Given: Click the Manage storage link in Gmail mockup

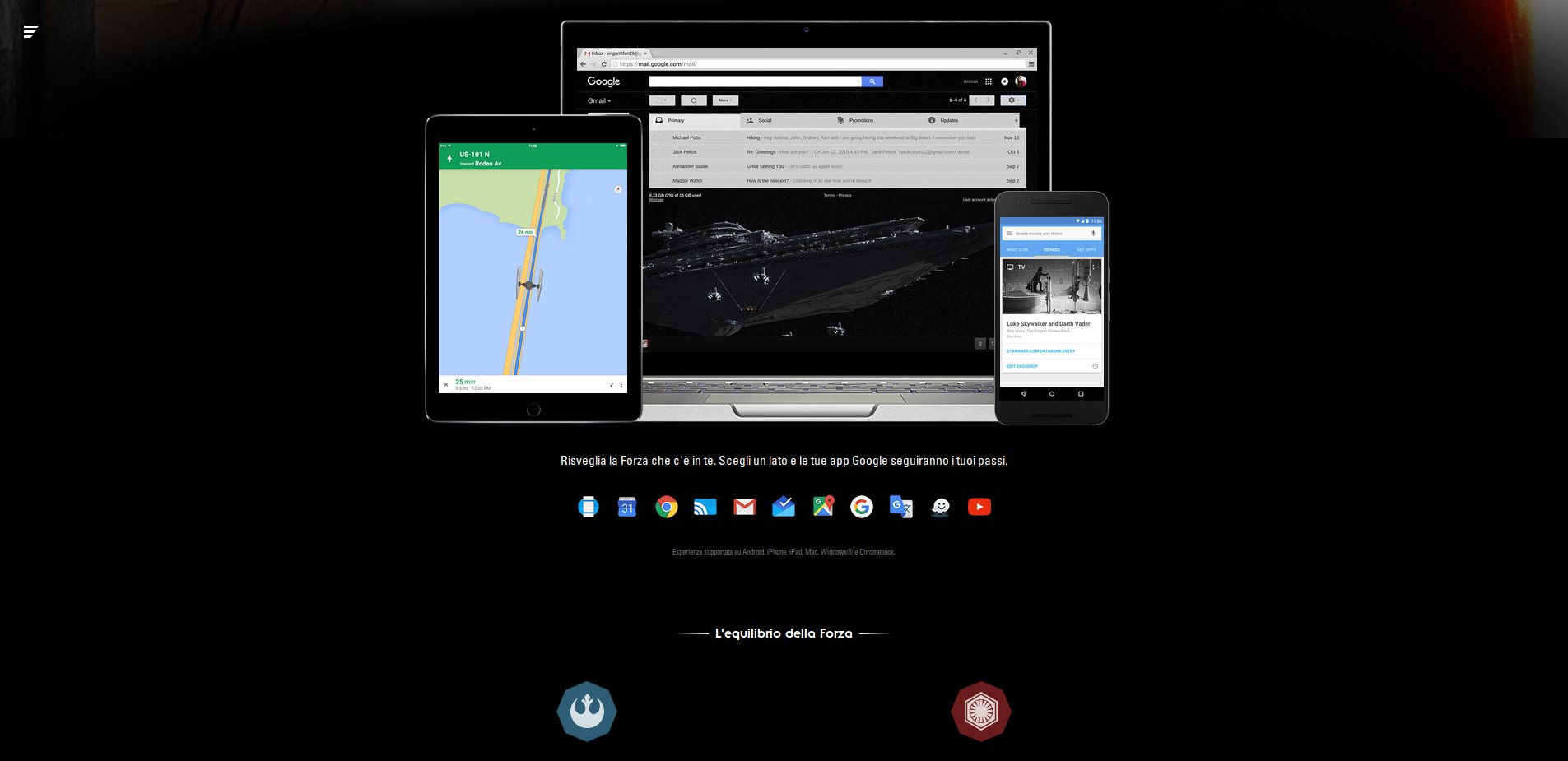Looking at the screenshot, I should tap(656, 200).
